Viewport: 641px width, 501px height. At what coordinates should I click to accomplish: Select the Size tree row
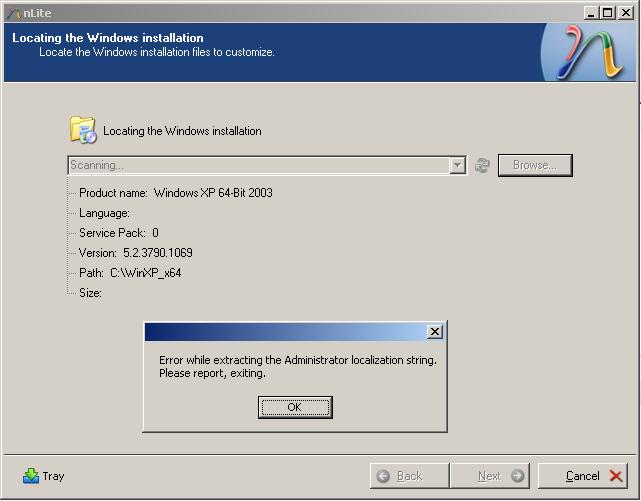(90, 293)
